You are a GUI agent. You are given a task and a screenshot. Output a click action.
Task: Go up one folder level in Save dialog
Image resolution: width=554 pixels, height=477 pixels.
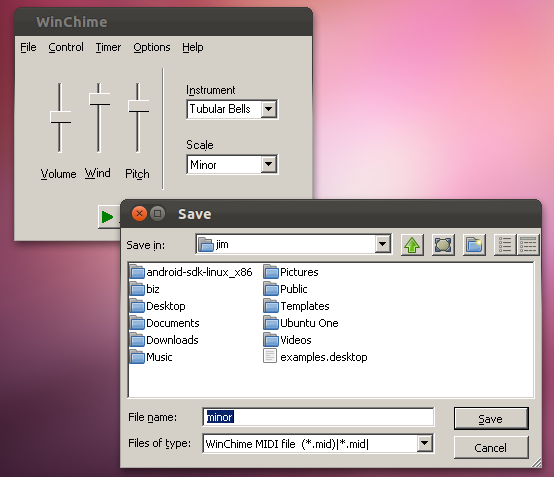coord(412,245)
